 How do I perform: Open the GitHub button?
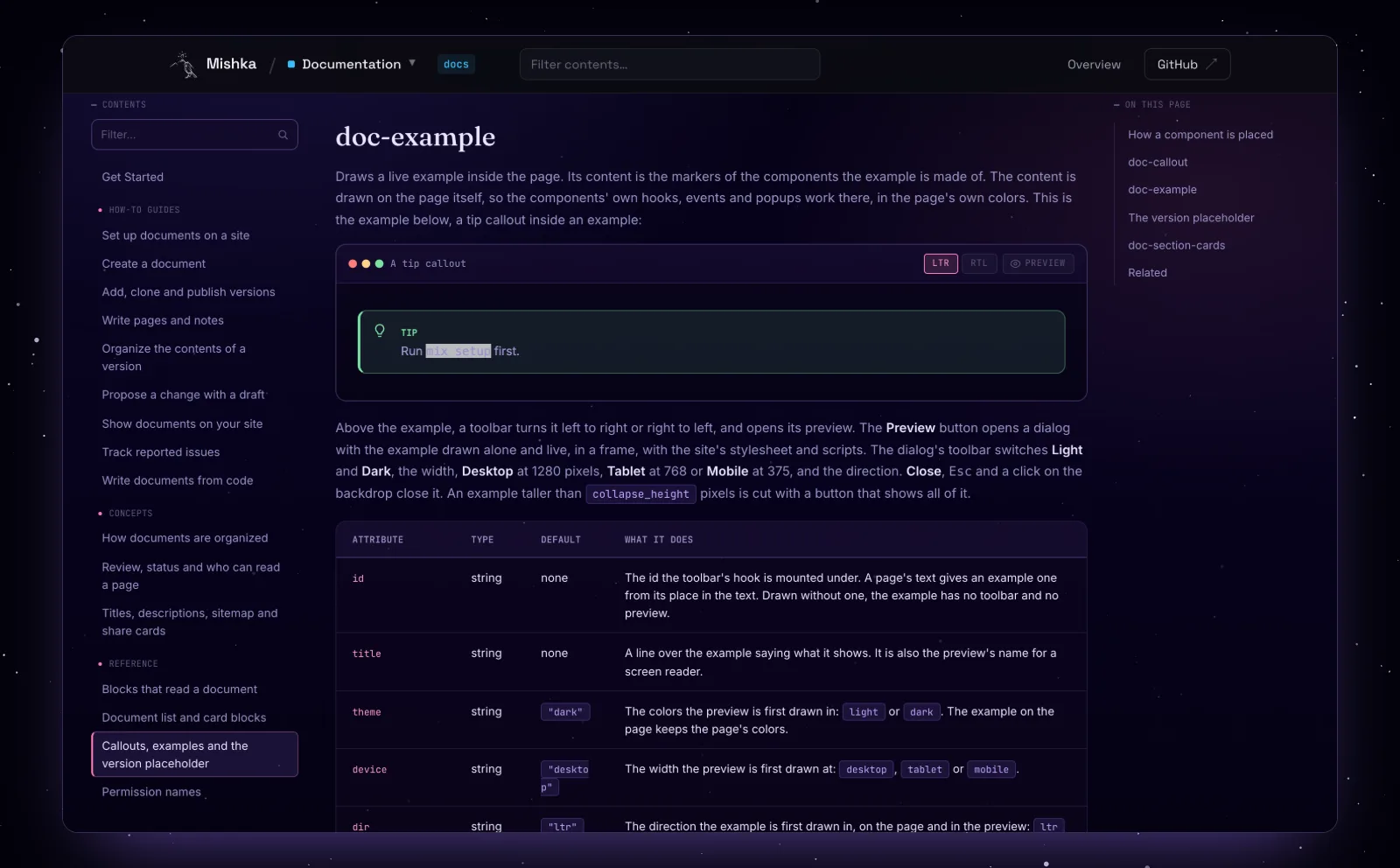tap(1187, 64)
